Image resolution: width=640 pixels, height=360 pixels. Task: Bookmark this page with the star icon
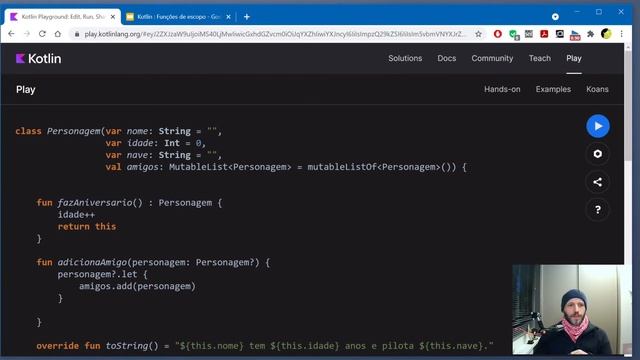pyautogui.click(x=478, y=34)
